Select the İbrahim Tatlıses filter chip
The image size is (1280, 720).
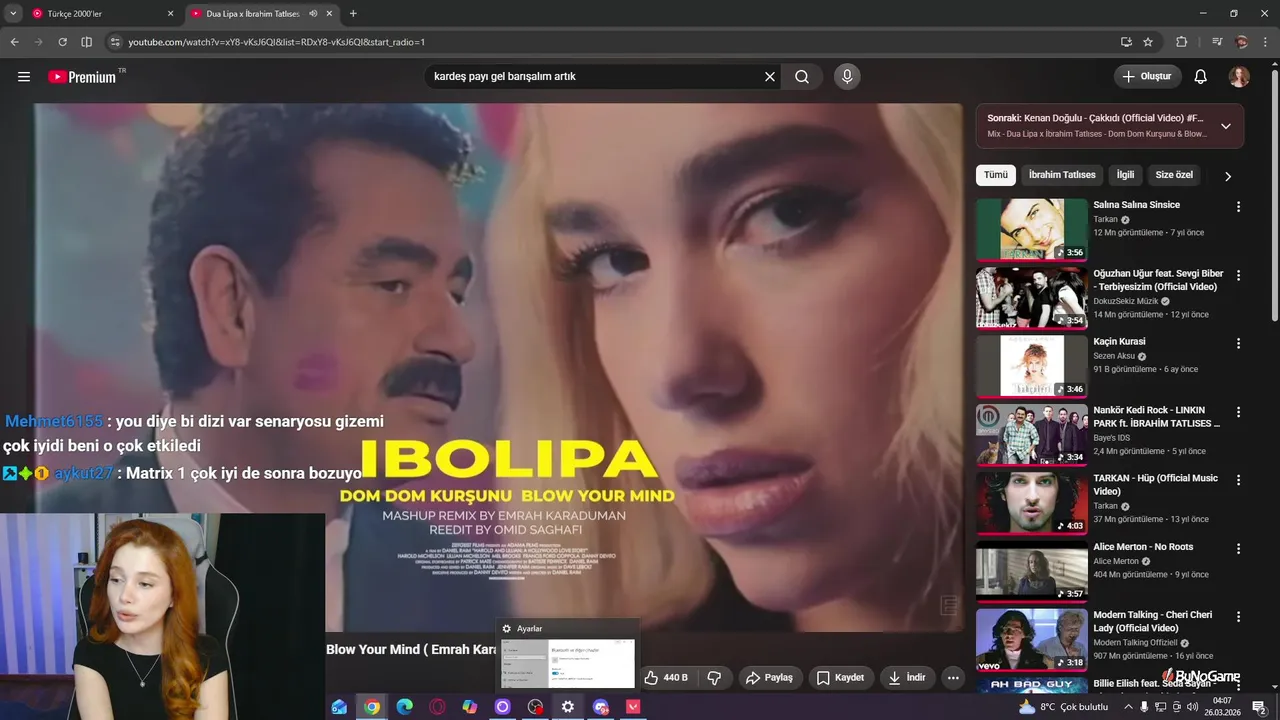[1062, 175]
